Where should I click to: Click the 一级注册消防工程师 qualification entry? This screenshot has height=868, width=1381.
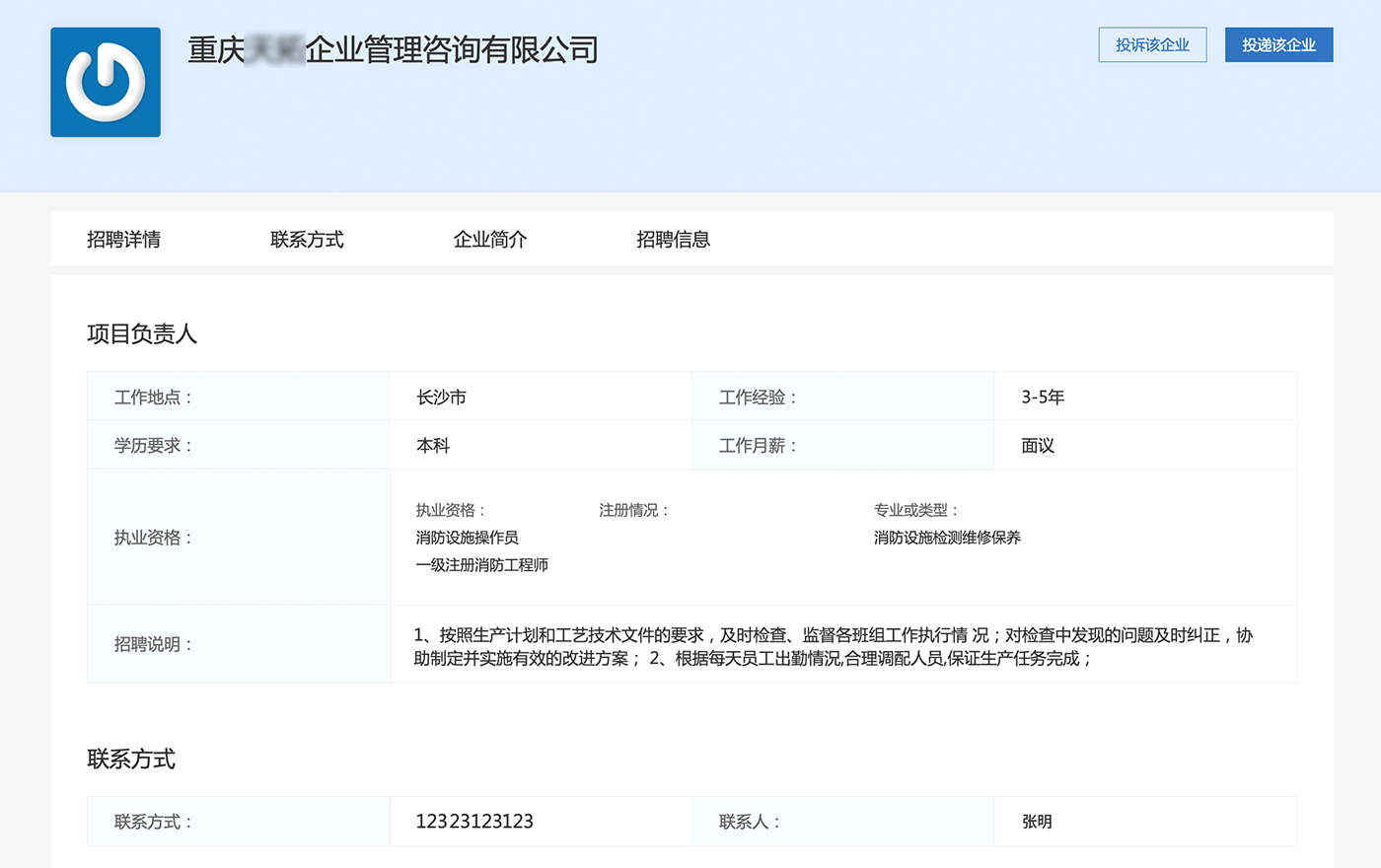pos(481,565)
